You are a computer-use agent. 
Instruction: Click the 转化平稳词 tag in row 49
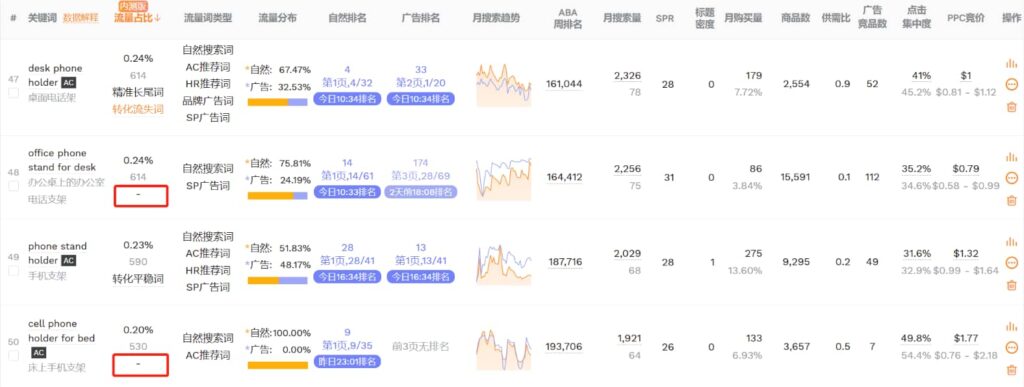click(x=138, y=279)
